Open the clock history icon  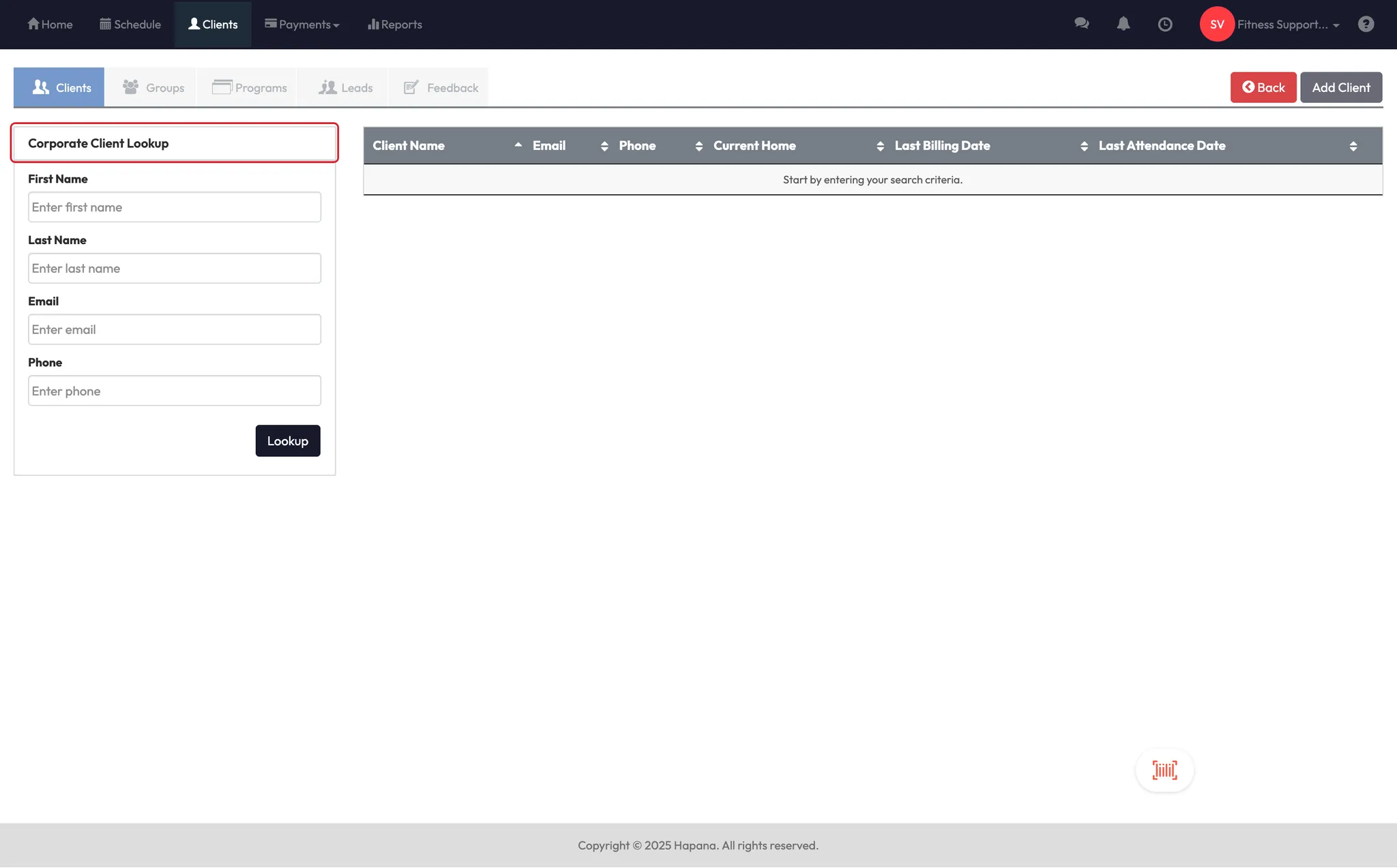click(x=1165, y=25)
